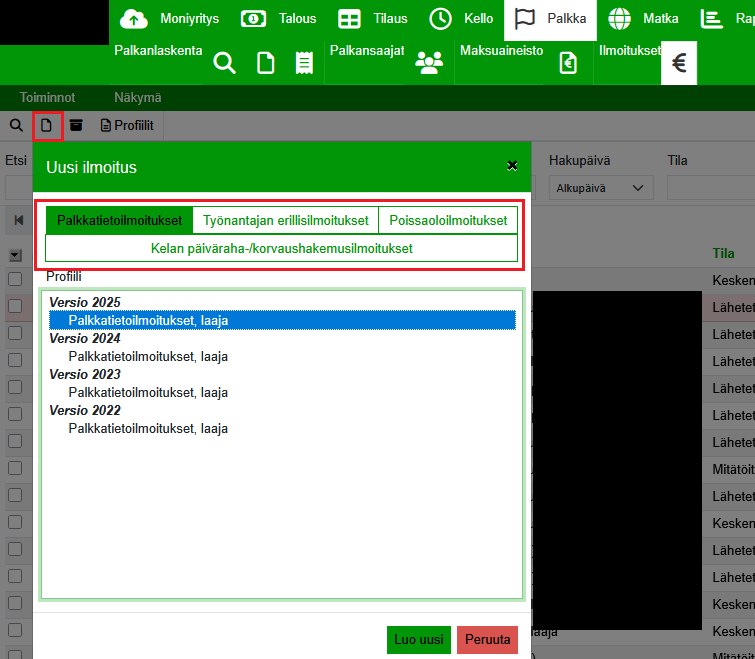Click the Ilmoitukset euro icon
Viewport: 755px width, 659px height.
[x=679, y=64]
